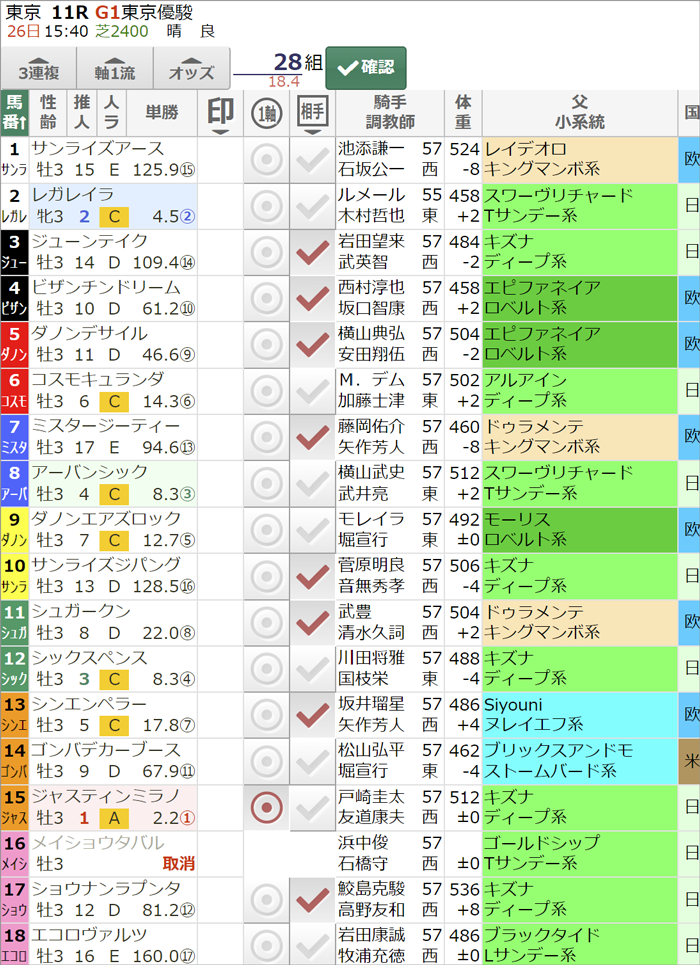Uncheck opponent box for ビザンチンドリーム
700x965 pixels.
point(313,298)
